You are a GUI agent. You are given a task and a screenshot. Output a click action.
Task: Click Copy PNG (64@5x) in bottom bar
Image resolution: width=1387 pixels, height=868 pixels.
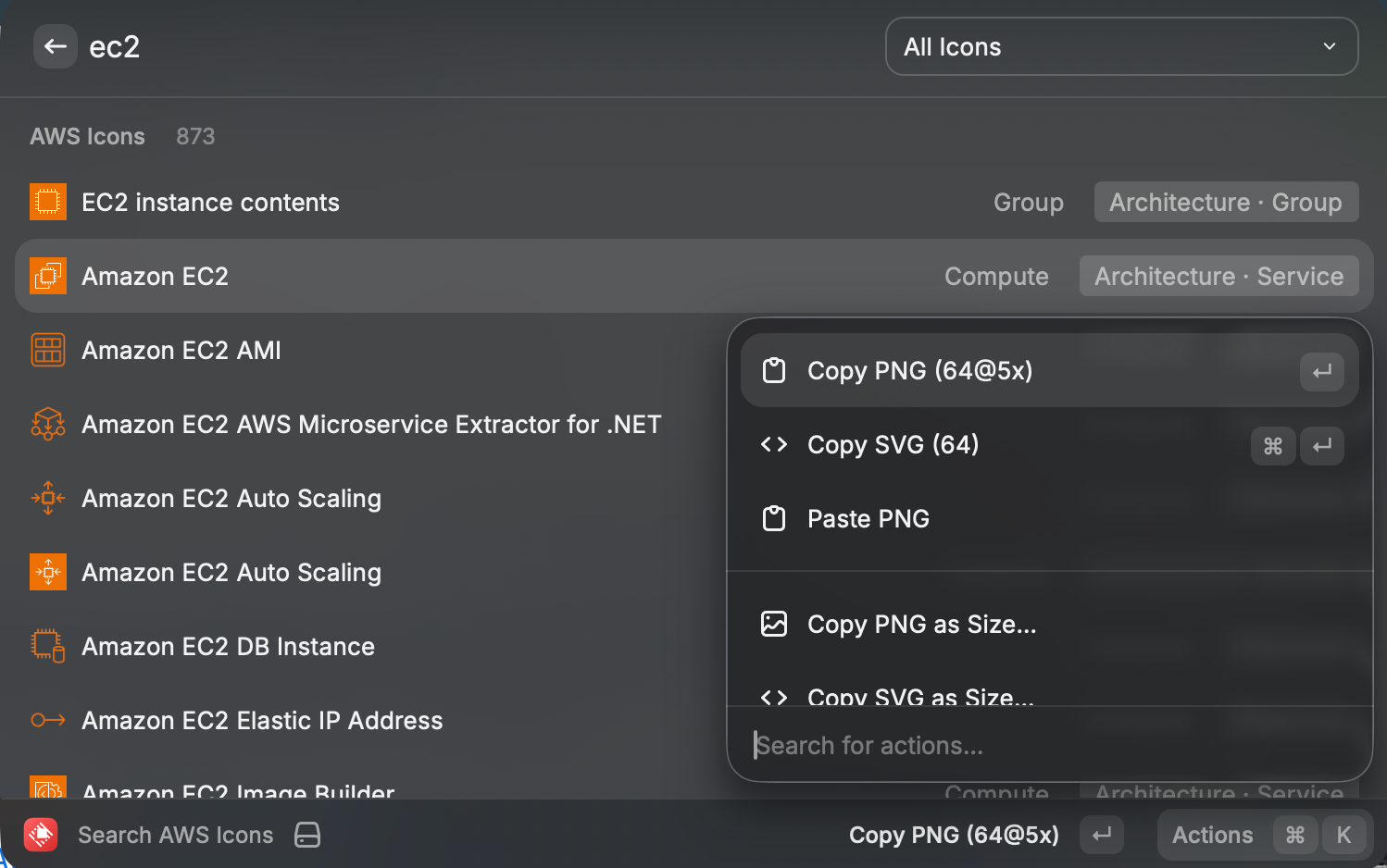coord(954,835)
